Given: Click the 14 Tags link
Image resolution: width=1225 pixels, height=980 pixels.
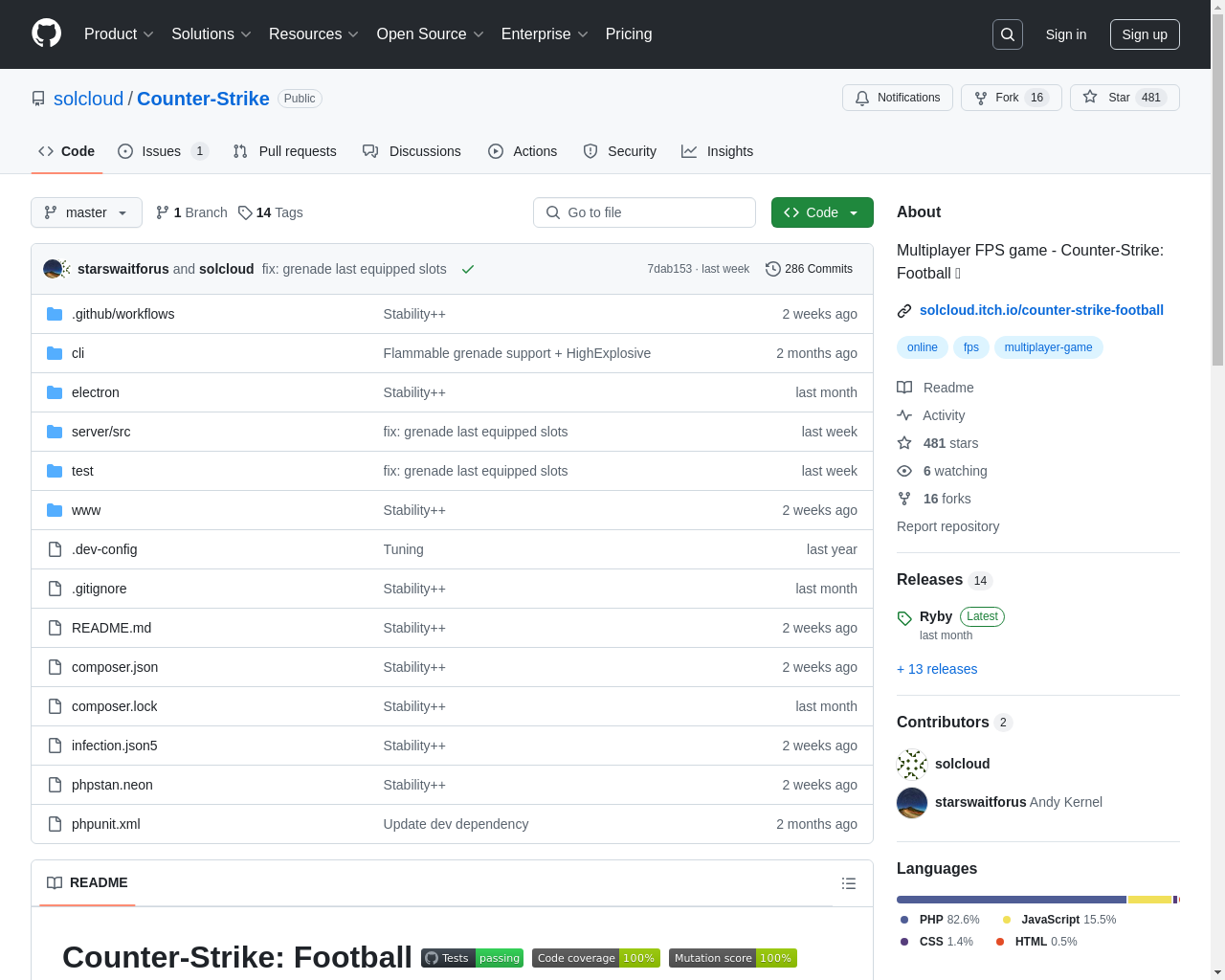Looking at the screenshot, I should 271,212.
